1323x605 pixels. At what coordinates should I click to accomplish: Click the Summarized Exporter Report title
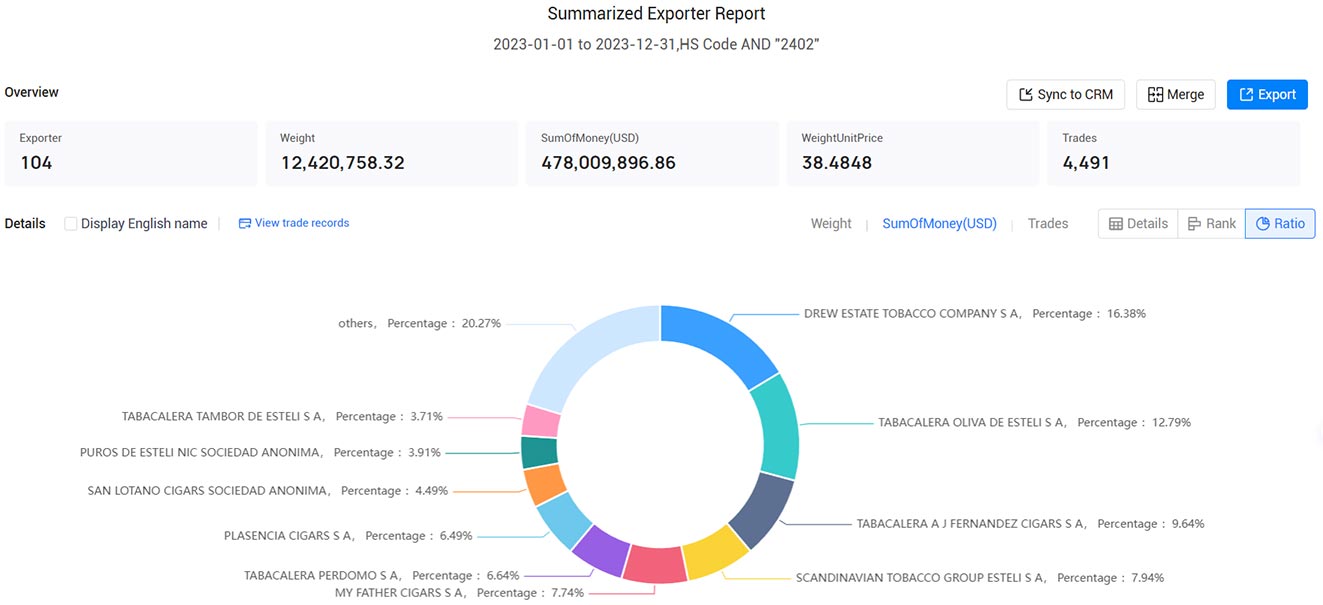tap(656, 14)
